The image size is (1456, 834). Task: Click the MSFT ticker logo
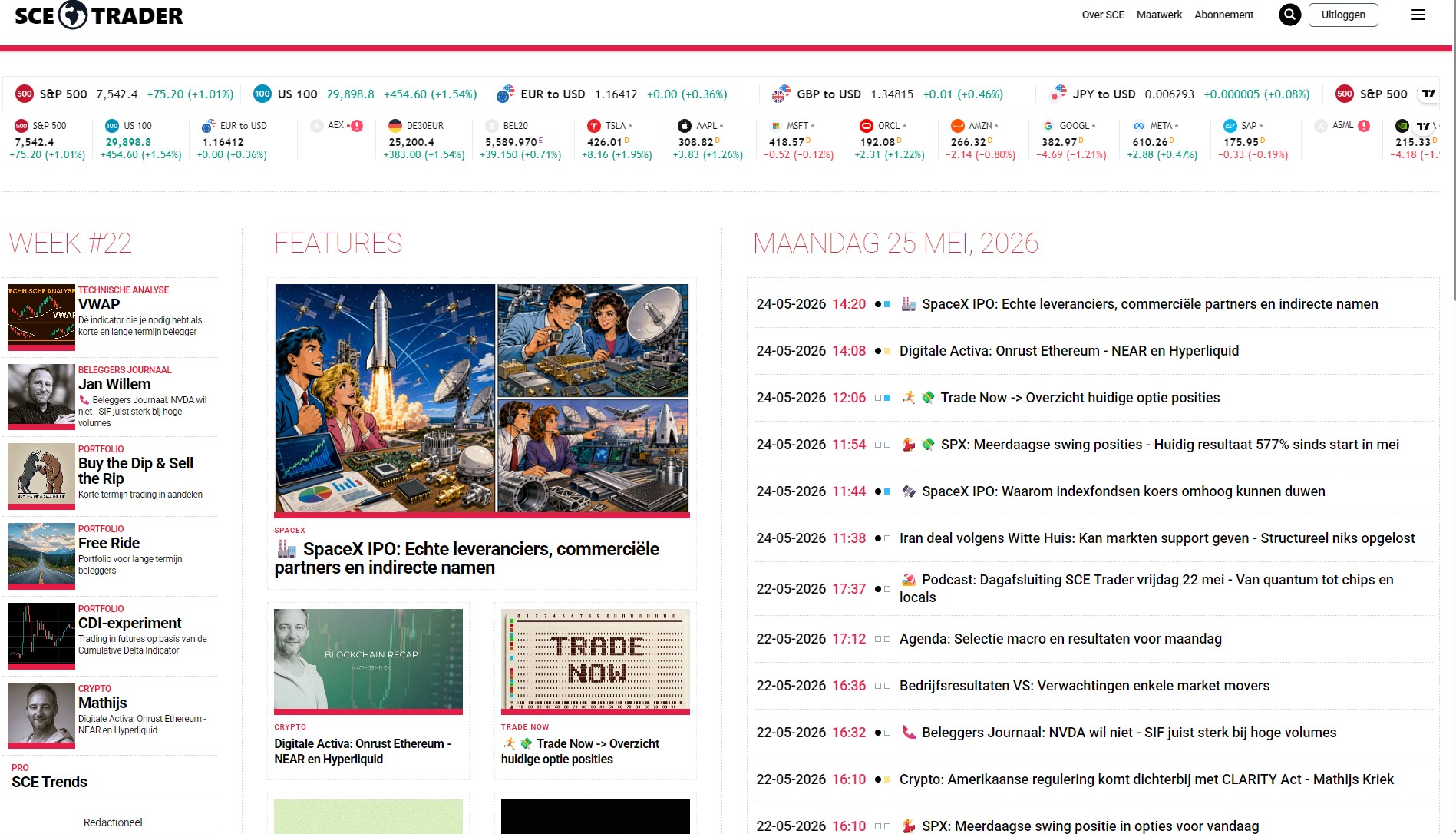pyautogui.click(x=776, y=126)
